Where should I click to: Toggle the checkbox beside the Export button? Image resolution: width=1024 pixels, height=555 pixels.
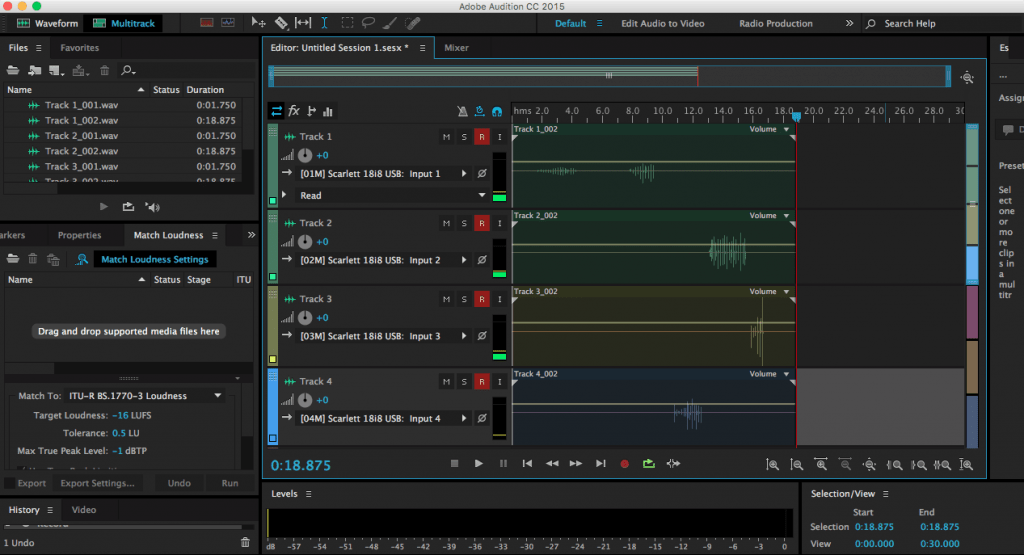(x=10, y=483)
